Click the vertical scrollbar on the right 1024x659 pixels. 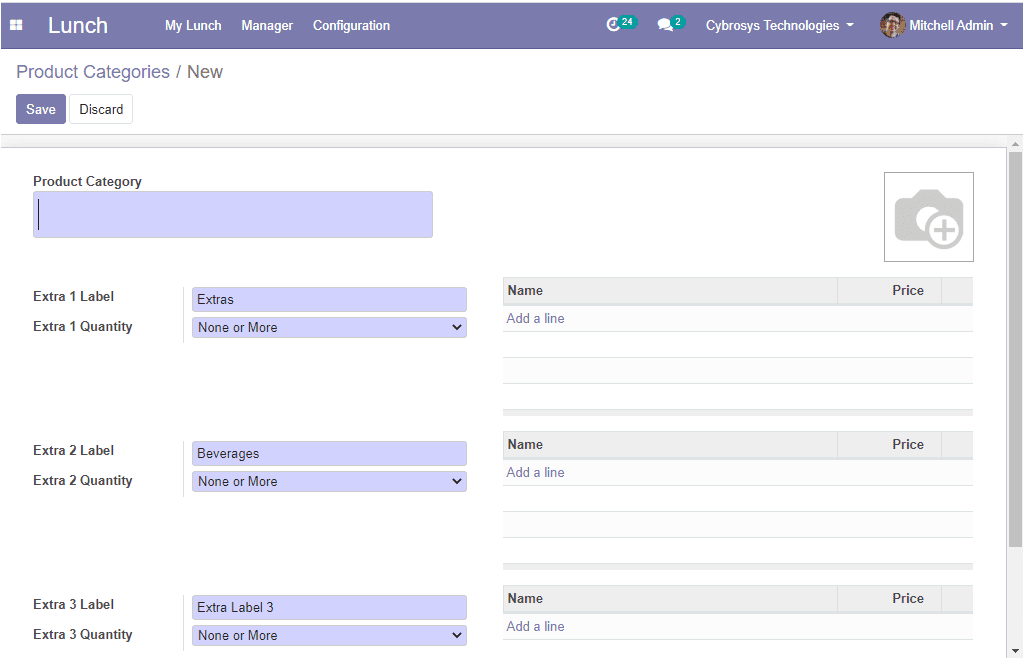coord(1015,350)
